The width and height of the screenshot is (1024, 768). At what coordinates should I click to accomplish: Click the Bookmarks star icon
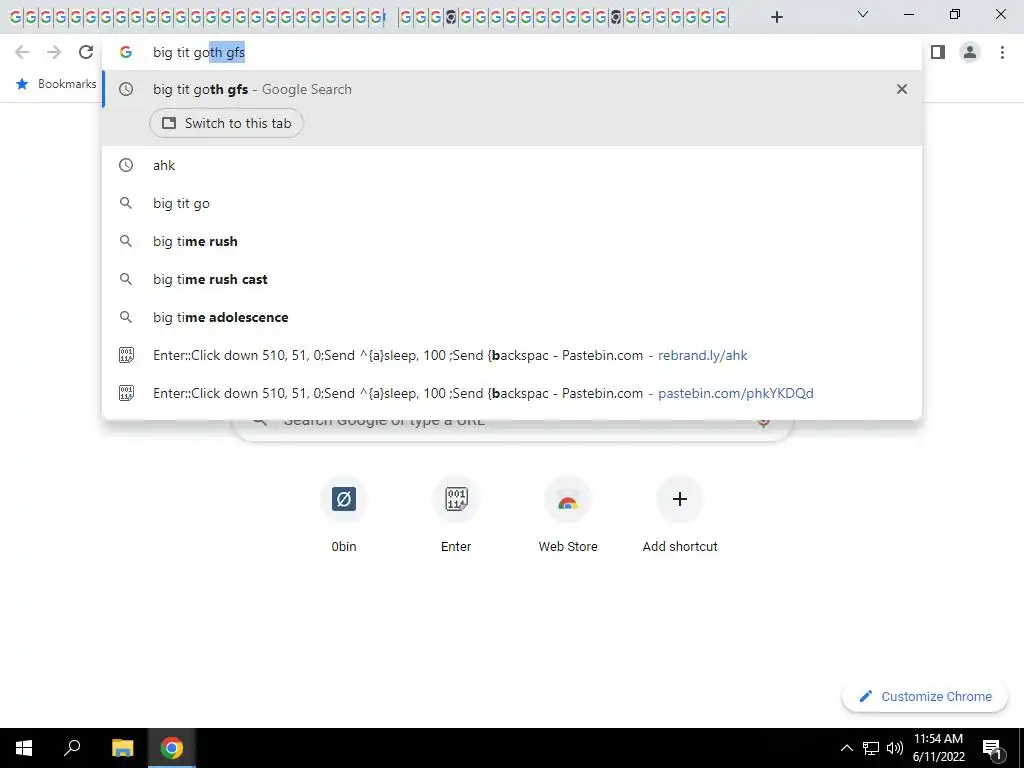[22, 84]
